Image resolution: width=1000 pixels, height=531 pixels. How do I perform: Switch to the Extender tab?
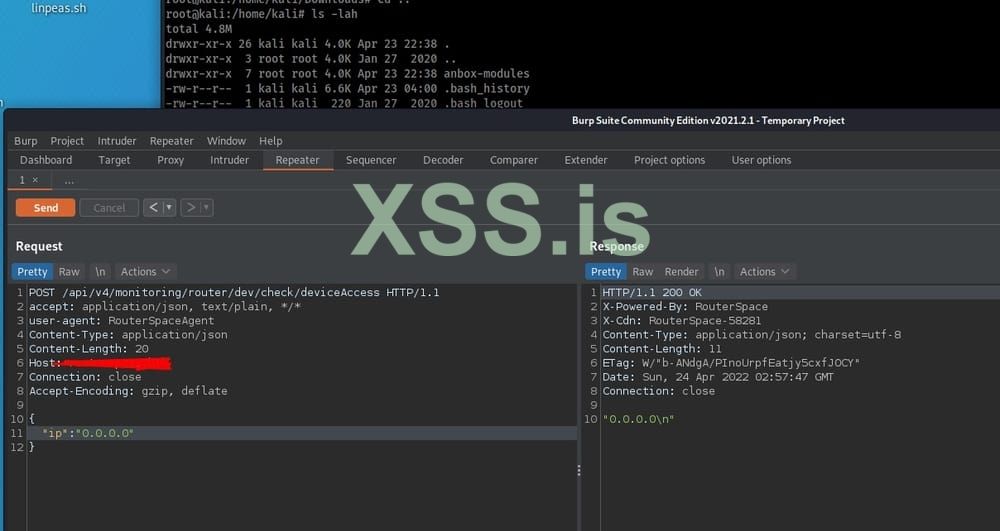(x=585, y=160)
